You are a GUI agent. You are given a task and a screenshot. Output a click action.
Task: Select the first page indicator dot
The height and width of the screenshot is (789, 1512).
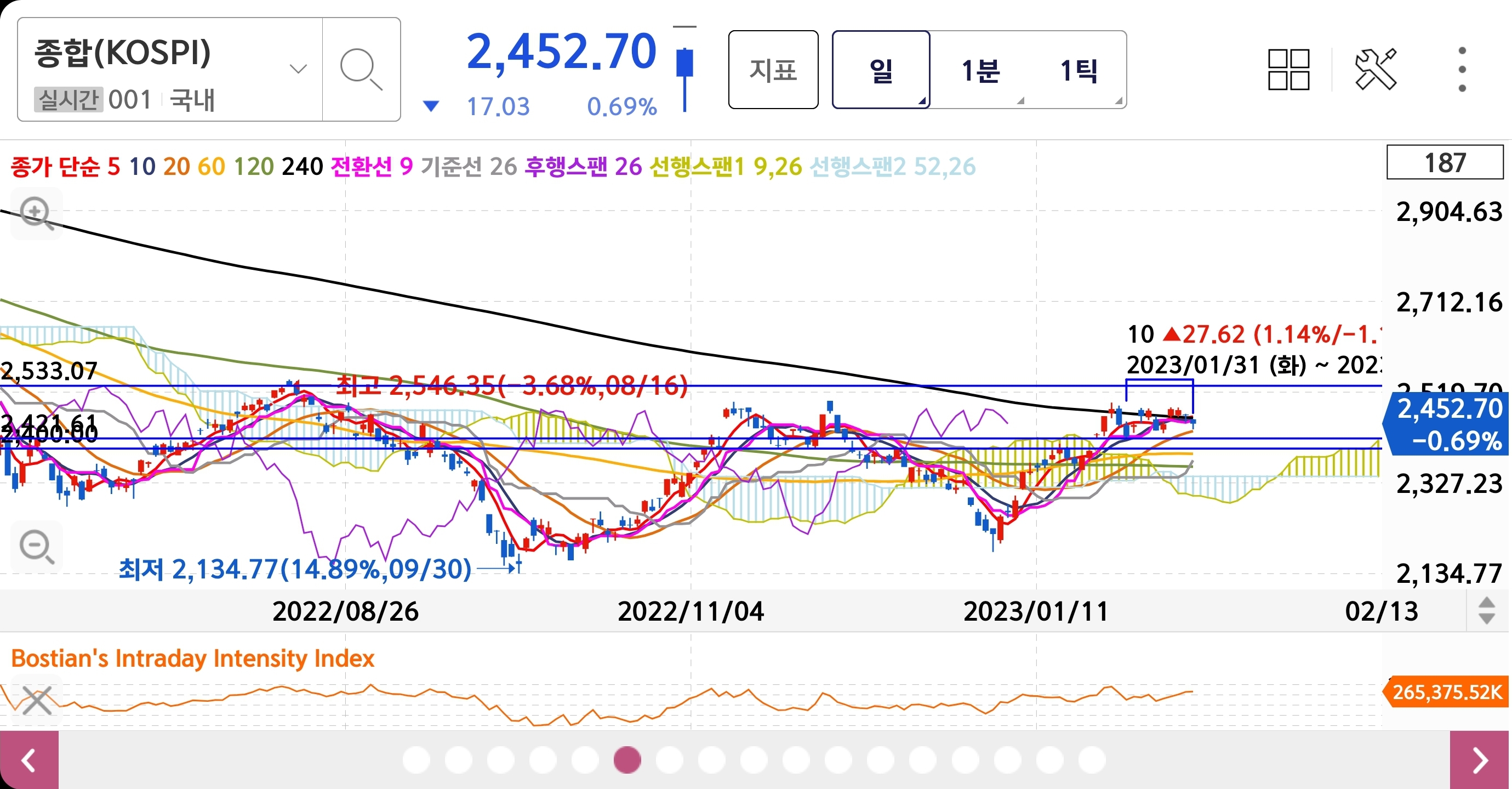(x=416, y=759)
